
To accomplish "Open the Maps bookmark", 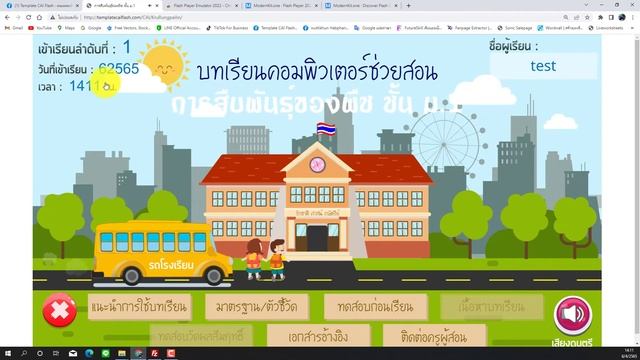I will pos(67,28).
